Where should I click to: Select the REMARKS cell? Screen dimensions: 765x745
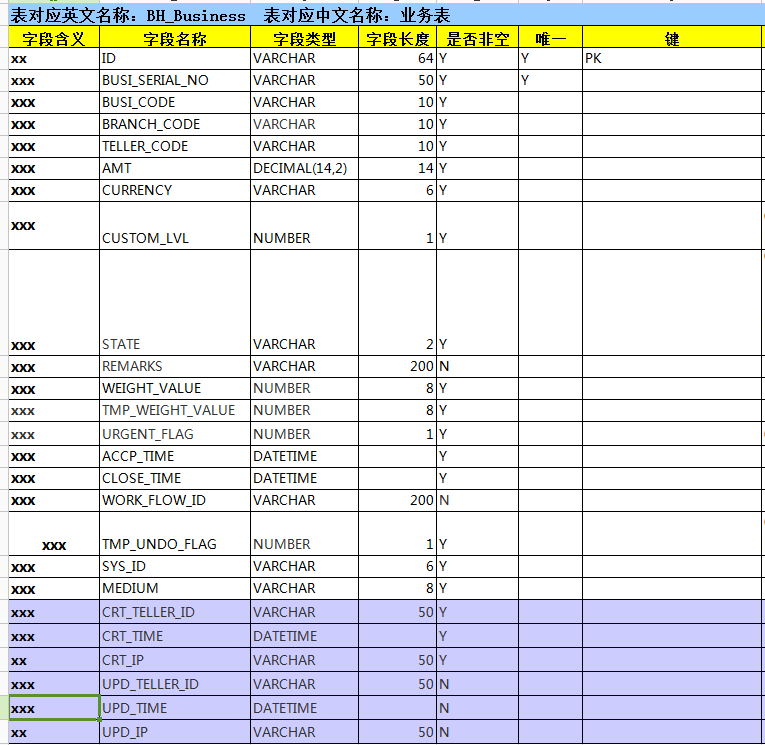[x=175, y=366]
